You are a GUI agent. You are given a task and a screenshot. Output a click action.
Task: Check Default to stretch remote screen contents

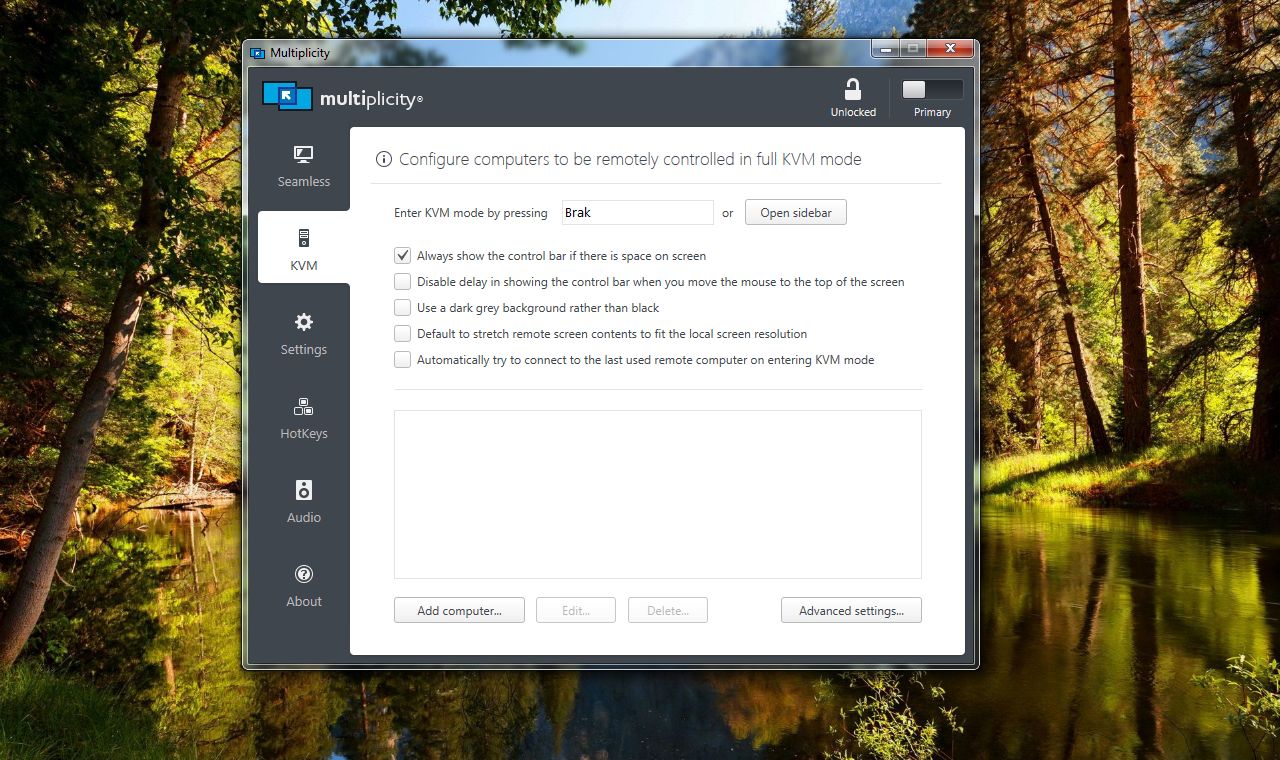[x=402, y=334]
